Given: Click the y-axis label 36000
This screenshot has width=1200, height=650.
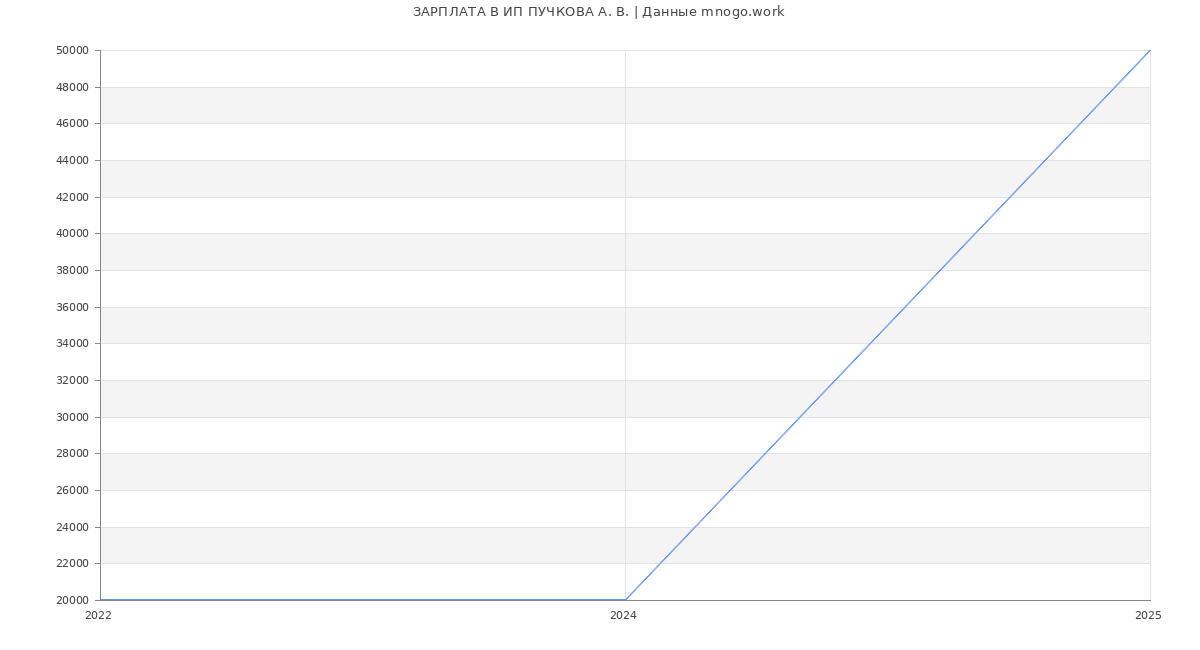Looking at the screenshot, I should click(x=72, y=307).
